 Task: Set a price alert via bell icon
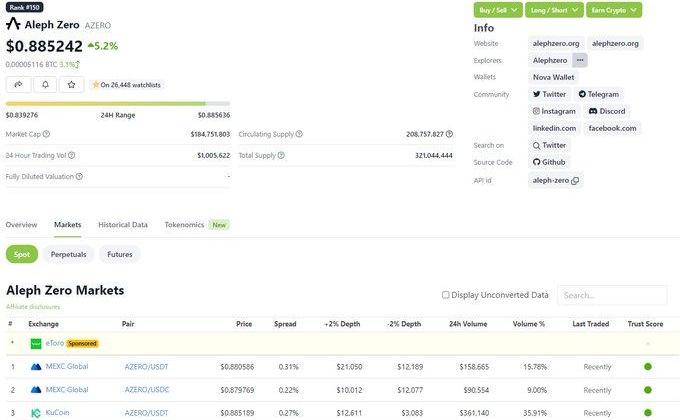[x=46, y=85]
